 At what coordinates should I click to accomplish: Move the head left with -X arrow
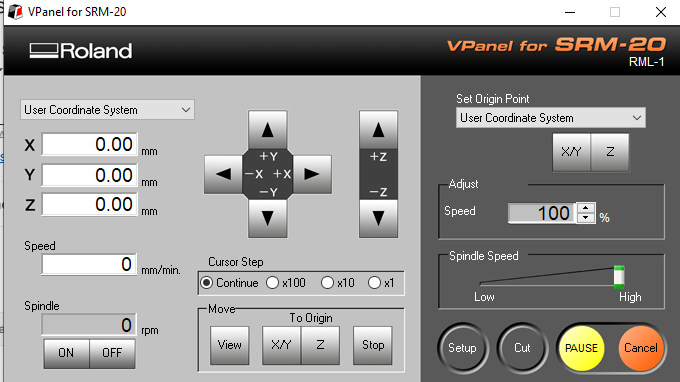point(223,174)
